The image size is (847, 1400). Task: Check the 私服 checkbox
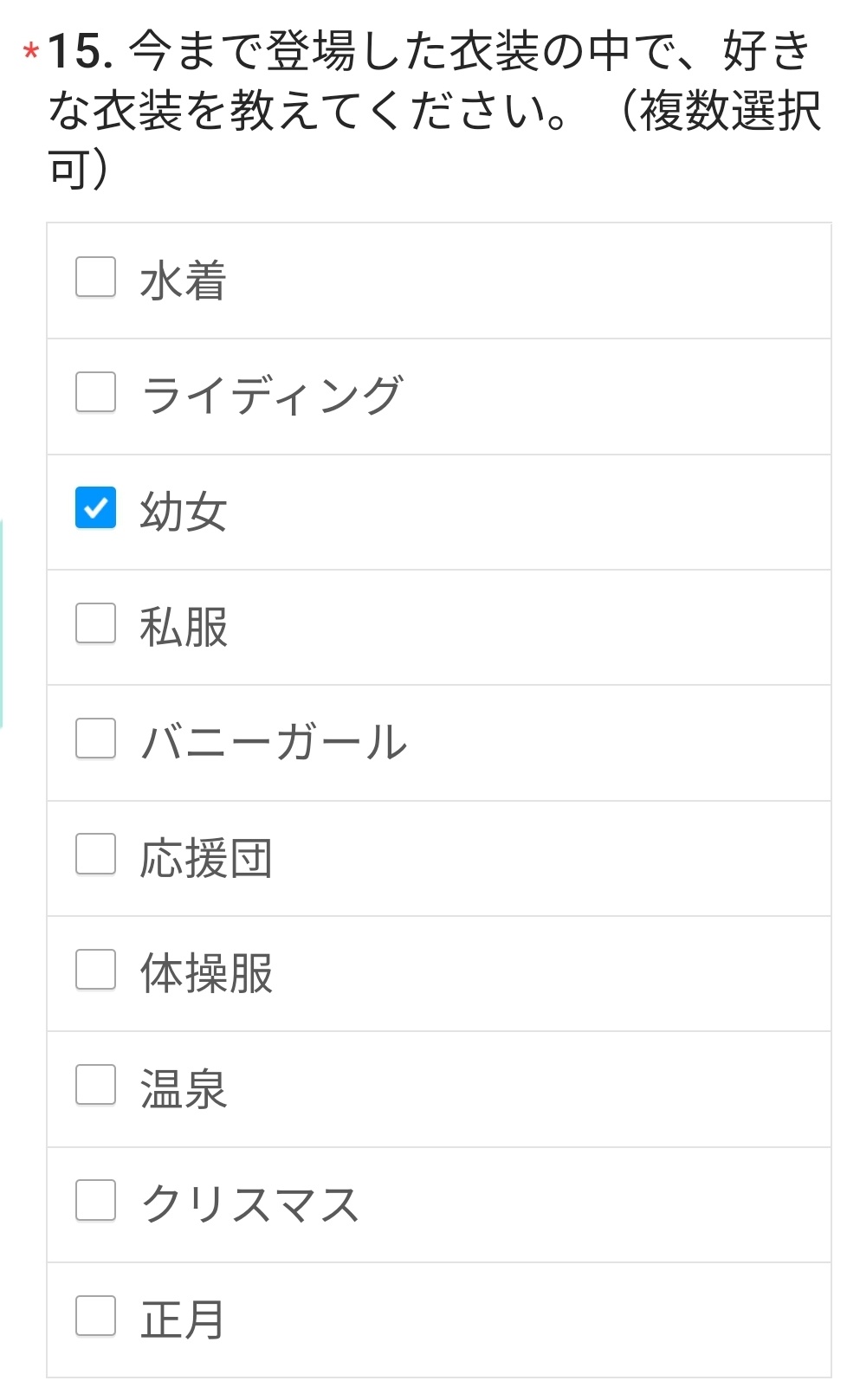tap(95, 623)
